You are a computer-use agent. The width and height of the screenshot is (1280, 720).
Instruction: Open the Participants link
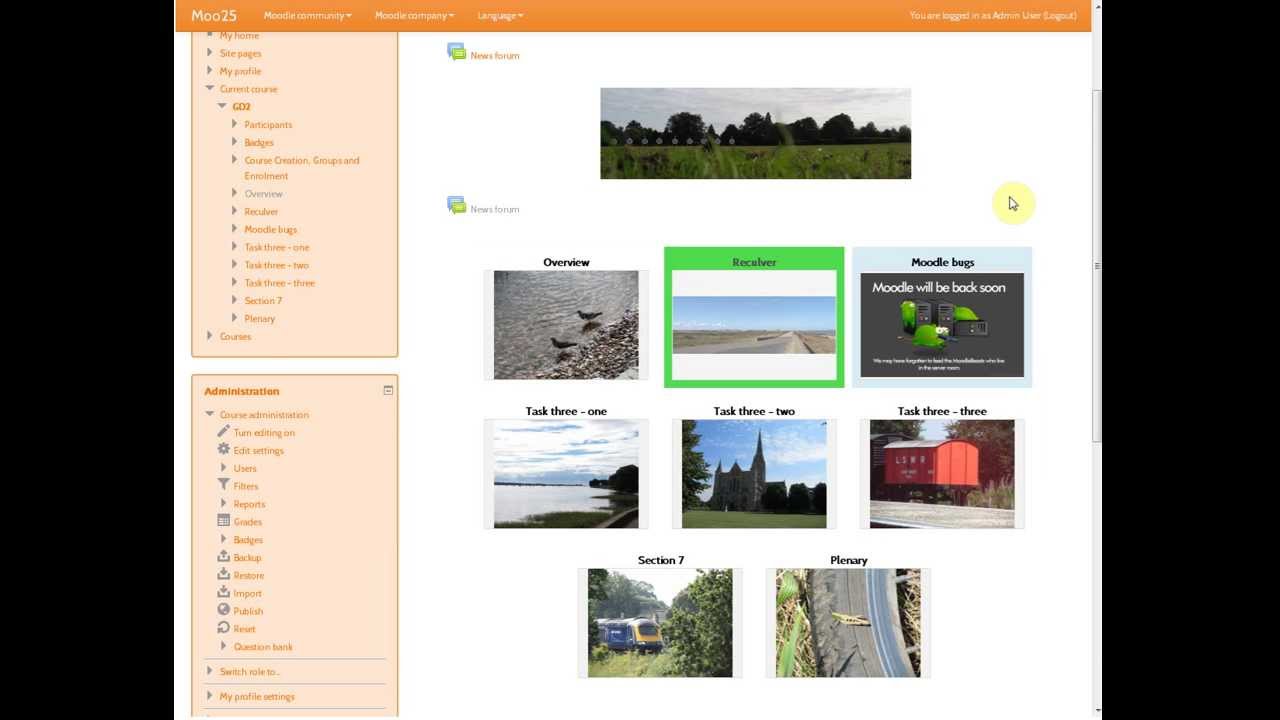[268, 125]
